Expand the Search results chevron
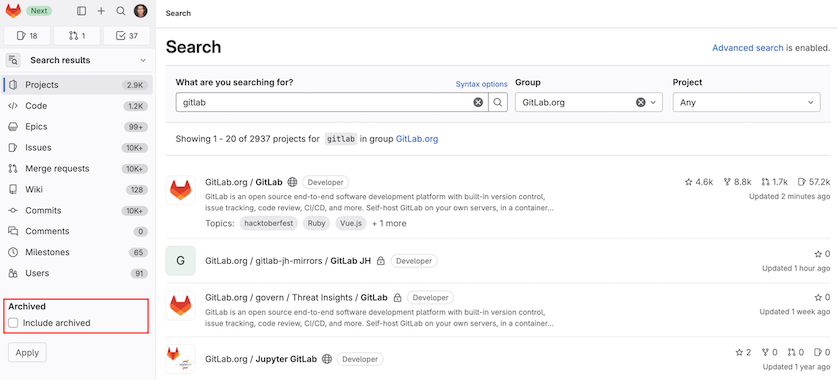This screenshot has height=380, width=838. [143, 60]
